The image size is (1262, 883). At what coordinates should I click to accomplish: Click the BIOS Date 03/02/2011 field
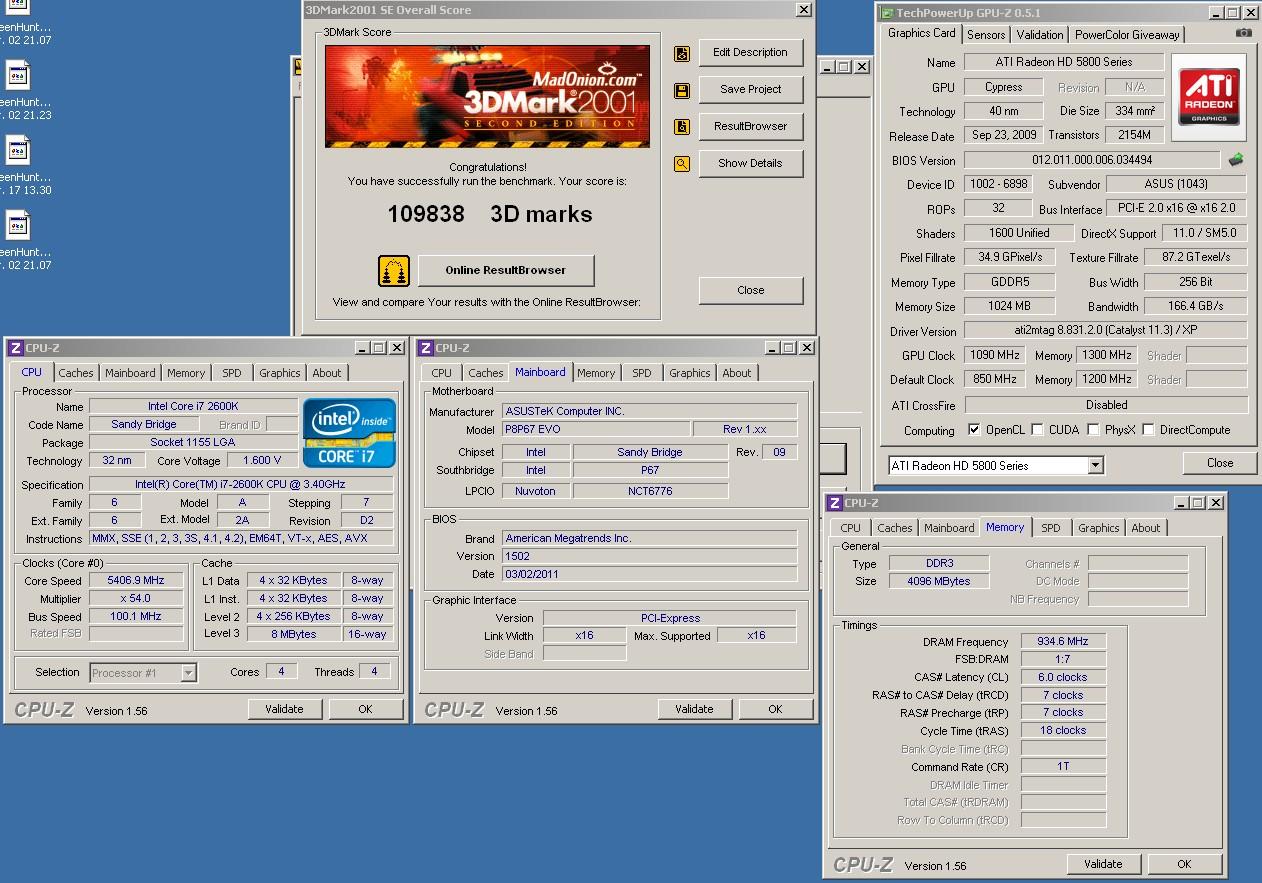point(650,575)
